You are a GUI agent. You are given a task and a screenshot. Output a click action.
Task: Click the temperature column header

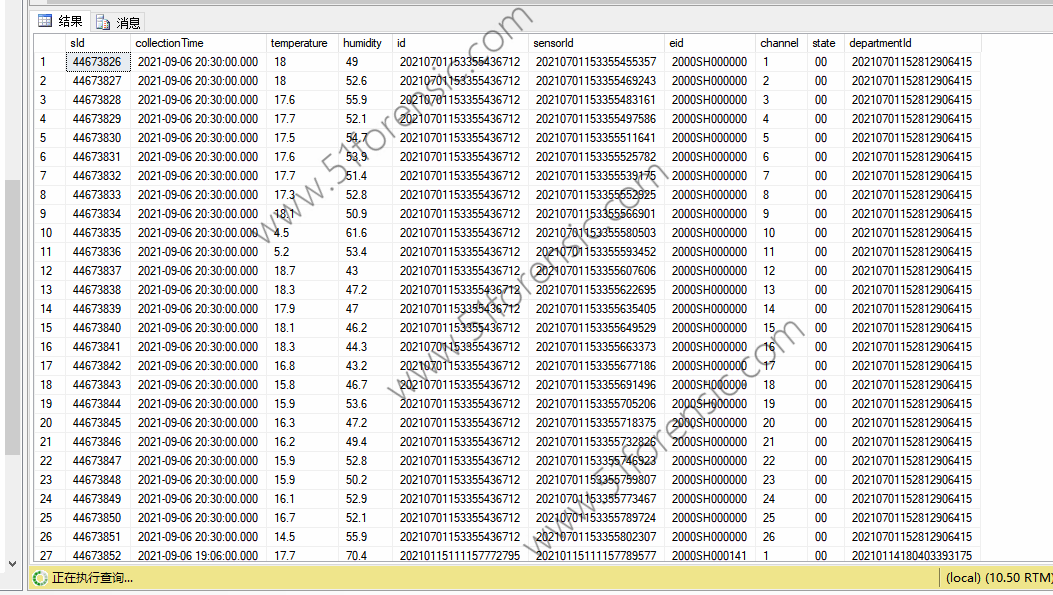pyautogui.click(x=299, y=43)
